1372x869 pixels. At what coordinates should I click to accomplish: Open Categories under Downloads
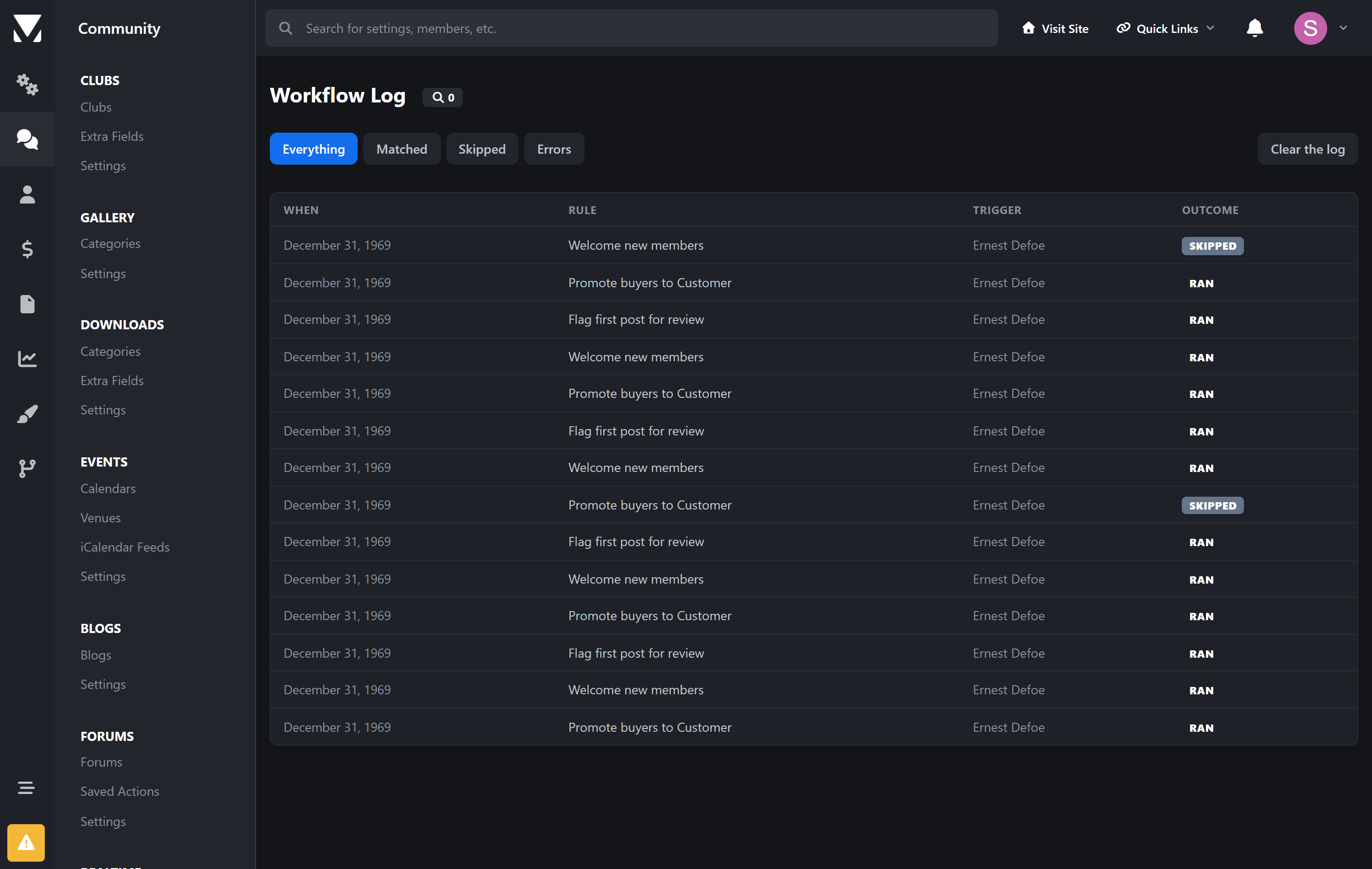pyautogui.click(x=110, y=352)
